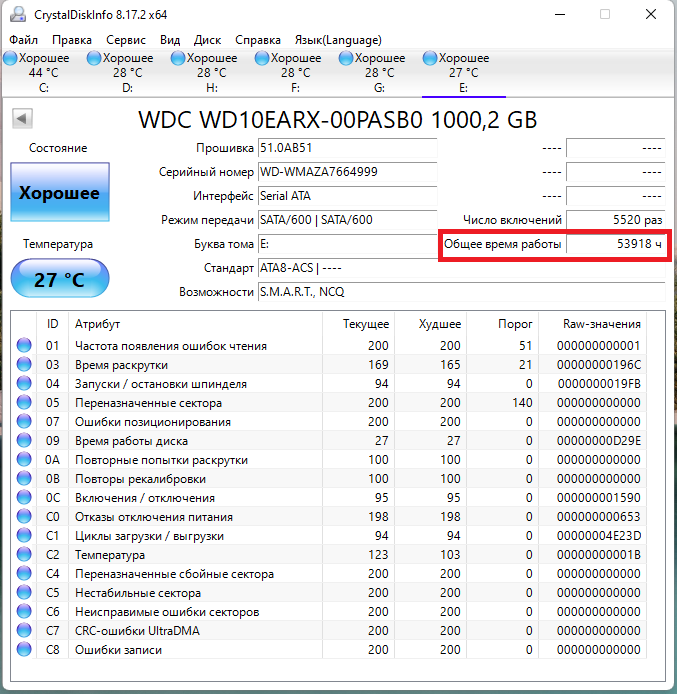The width and height of the screenshot is (677, 694).
Task: Click the Буква тома field E:
Action: coord(347,244)
